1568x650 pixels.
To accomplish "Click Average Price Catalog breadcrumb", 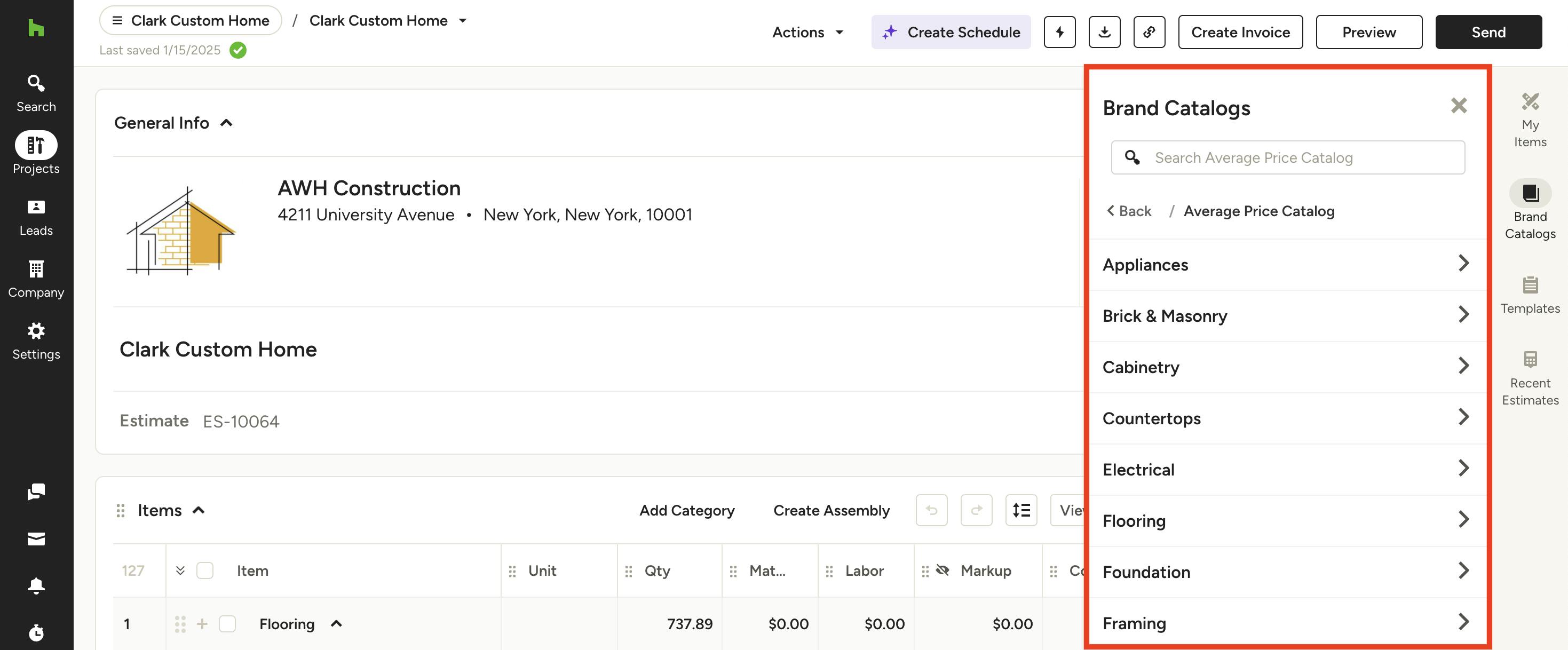I will coord(1259,211).
